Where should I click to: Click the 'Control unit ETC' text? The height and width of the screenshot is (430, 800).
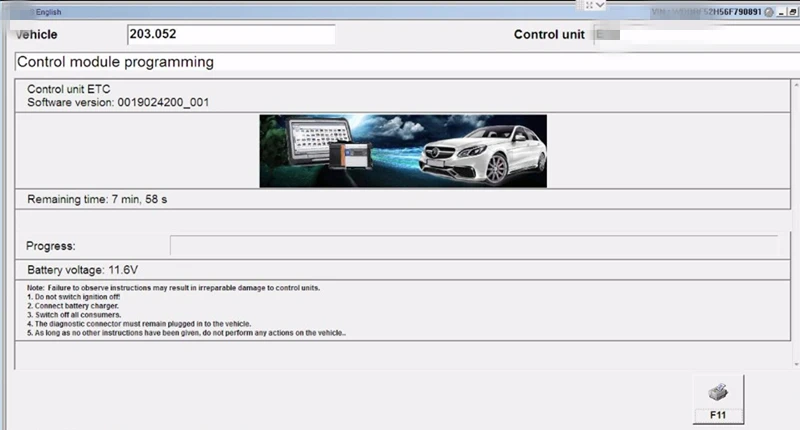tap(68, 89)
